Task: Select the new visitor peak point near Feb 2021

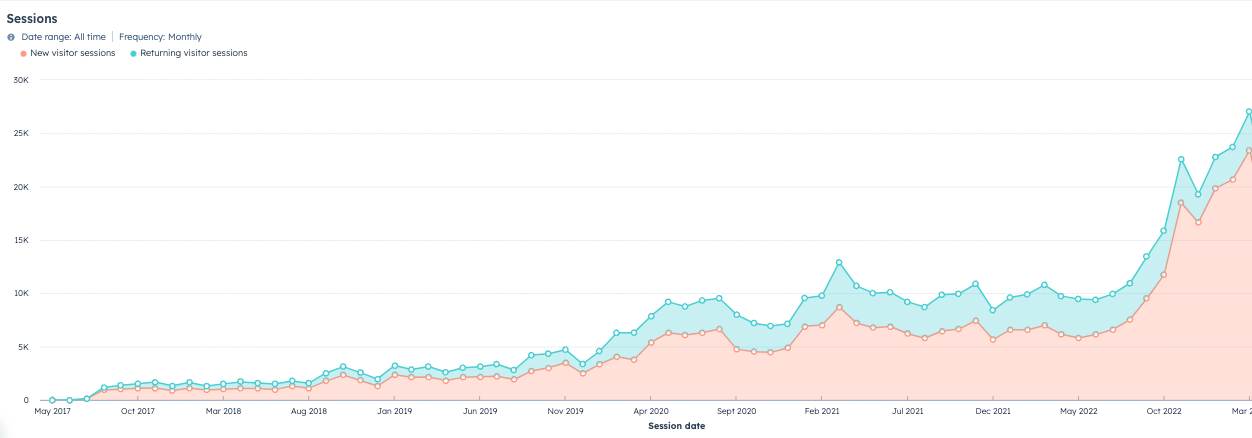Action: click(x=839, y=307)
